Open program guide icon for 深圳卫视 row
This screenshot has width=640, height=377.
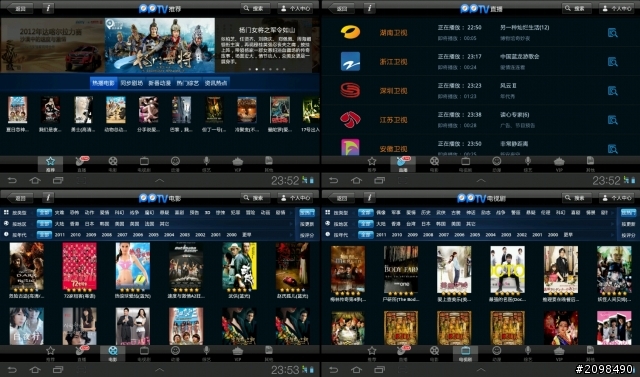612,91
